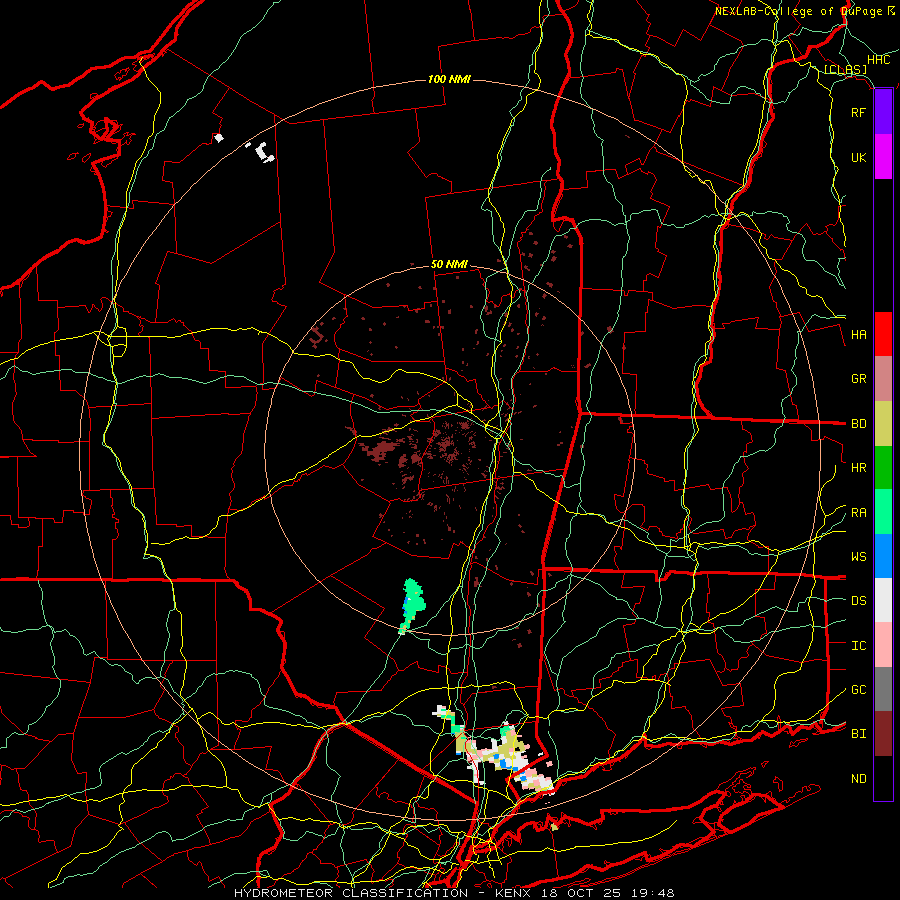The image size is (900, 900).
Task: Click the green rain echo near 50 NMI ring
Action: click(412, 606)
